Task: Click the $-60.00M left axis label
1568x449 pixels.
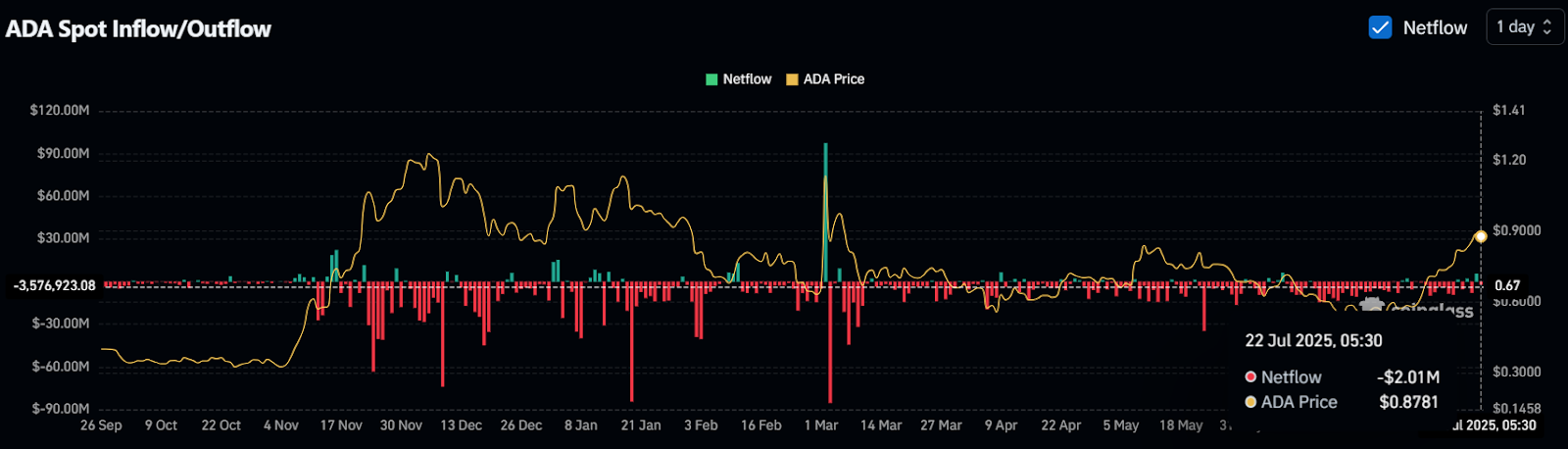Action: [61, 367]
